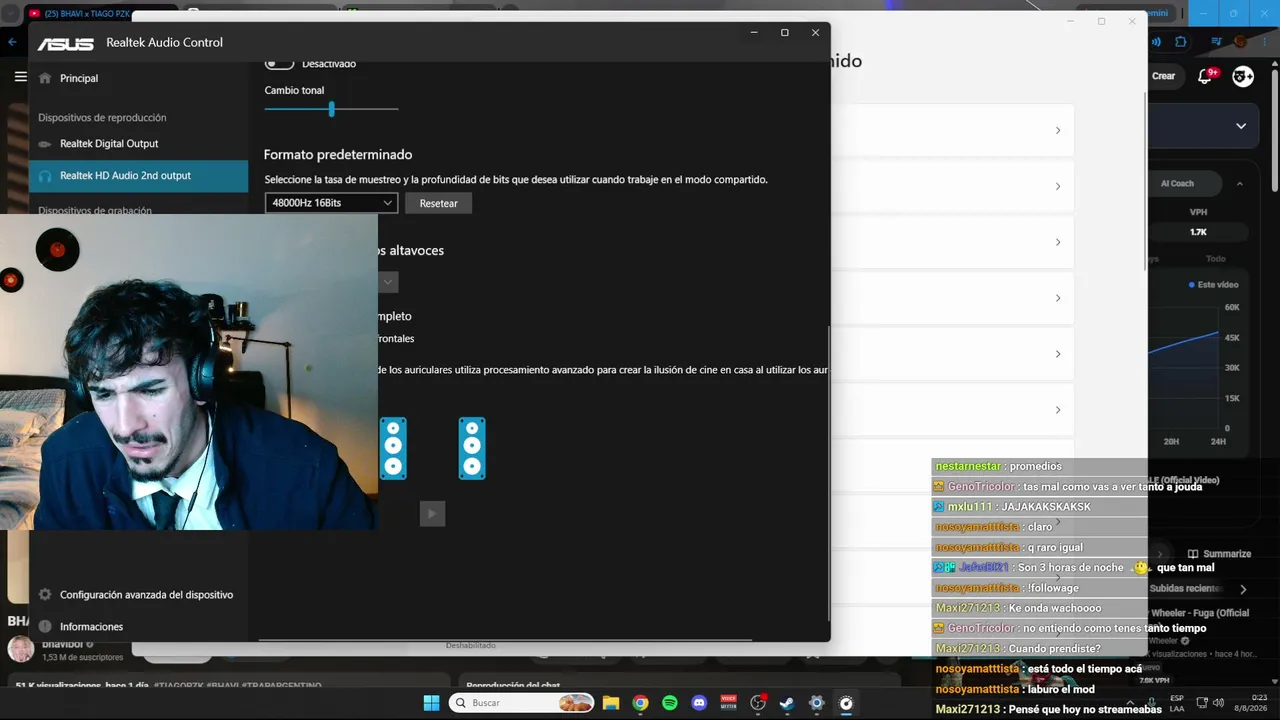Select Realtek HD Audio 2nd output
This screenshot has width=1280, height=720.
(x=138, y=175)
